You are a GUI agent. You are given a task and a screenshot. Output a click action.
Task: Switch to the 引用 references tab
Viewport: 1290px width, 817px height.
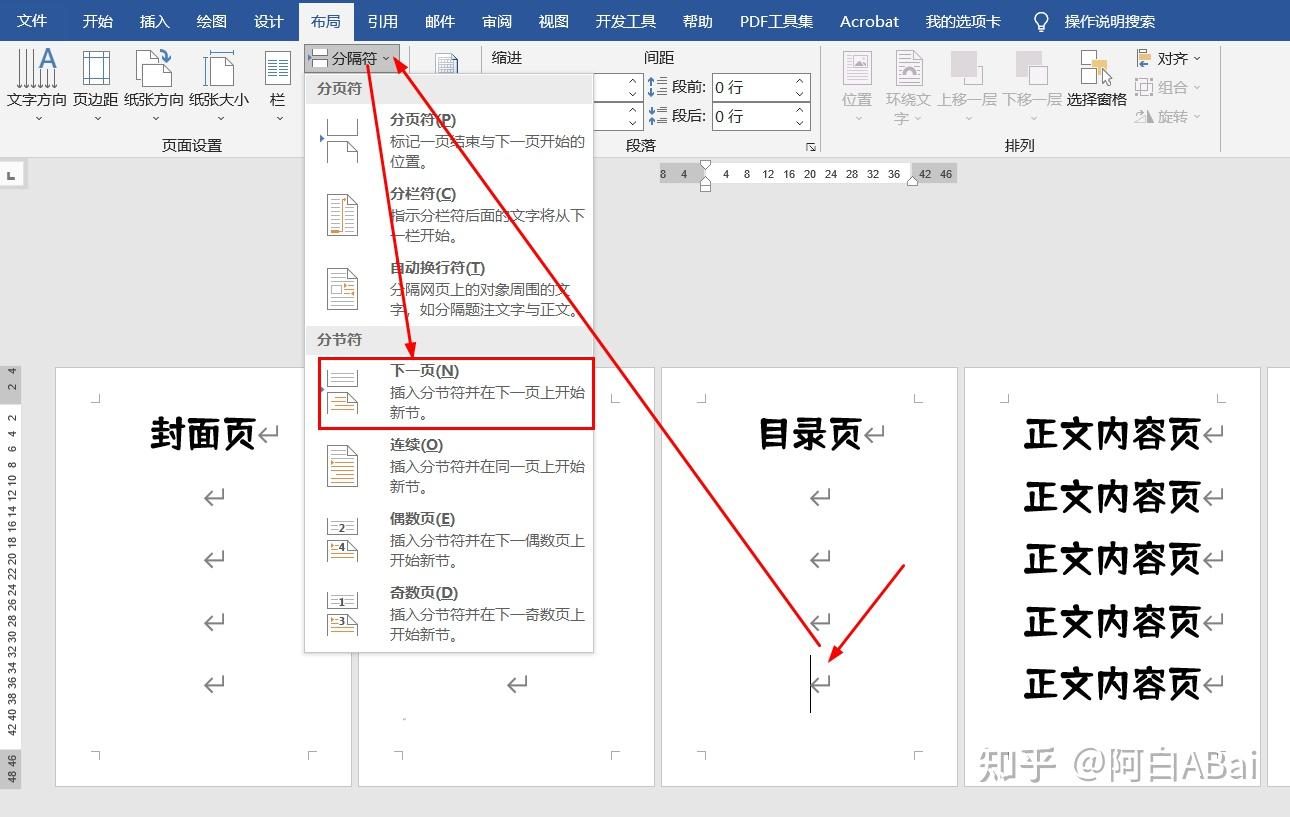[x=382, y=21]
